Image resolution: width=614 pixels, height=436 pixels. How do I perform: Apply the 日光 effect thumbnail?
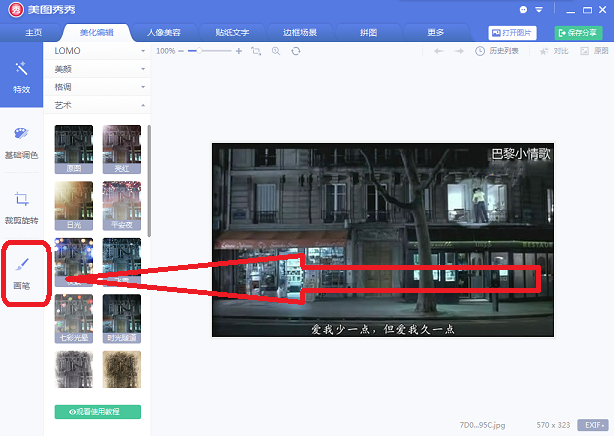74,206
